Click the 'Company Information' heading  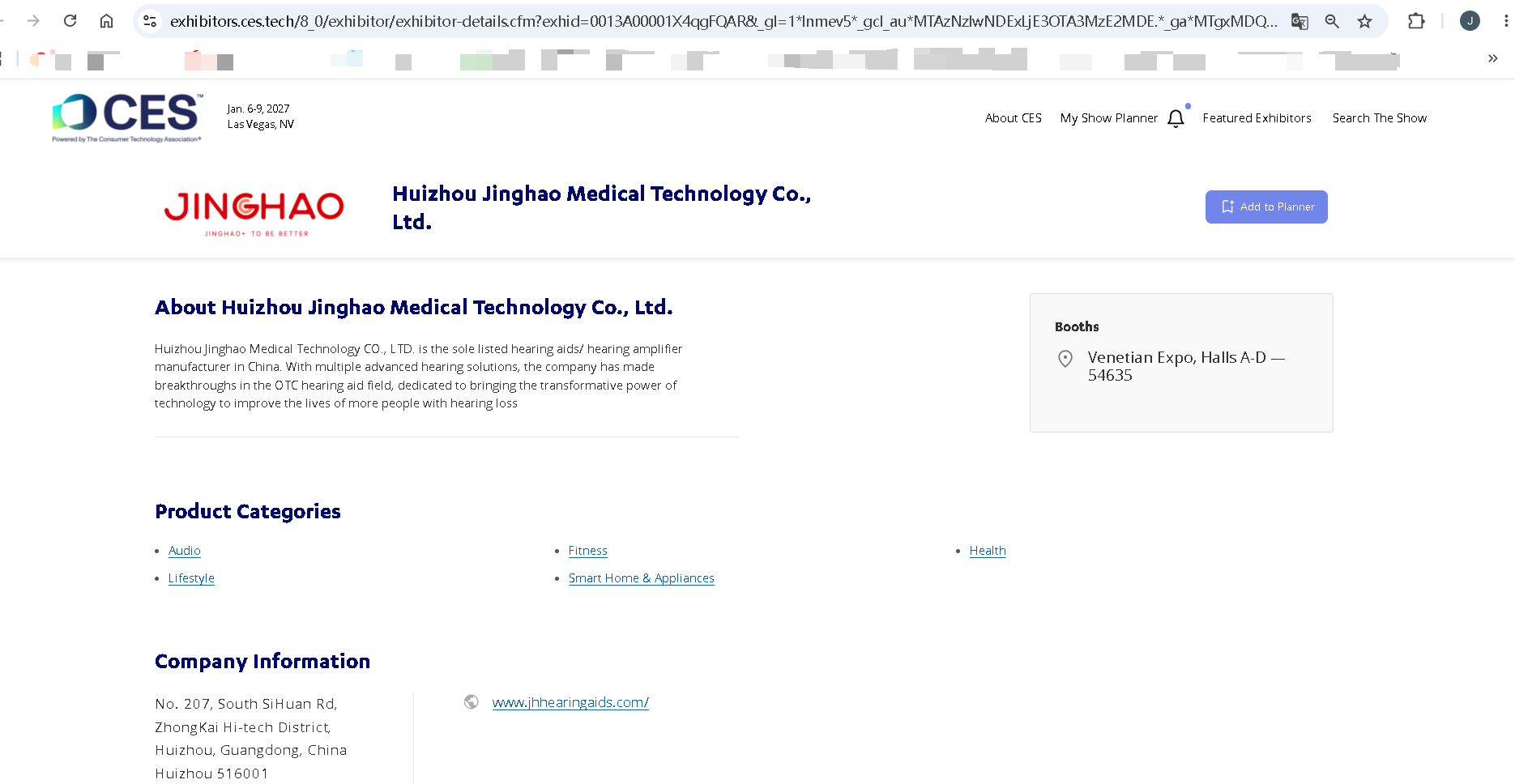pyautogui.click(x=262, y=662)
